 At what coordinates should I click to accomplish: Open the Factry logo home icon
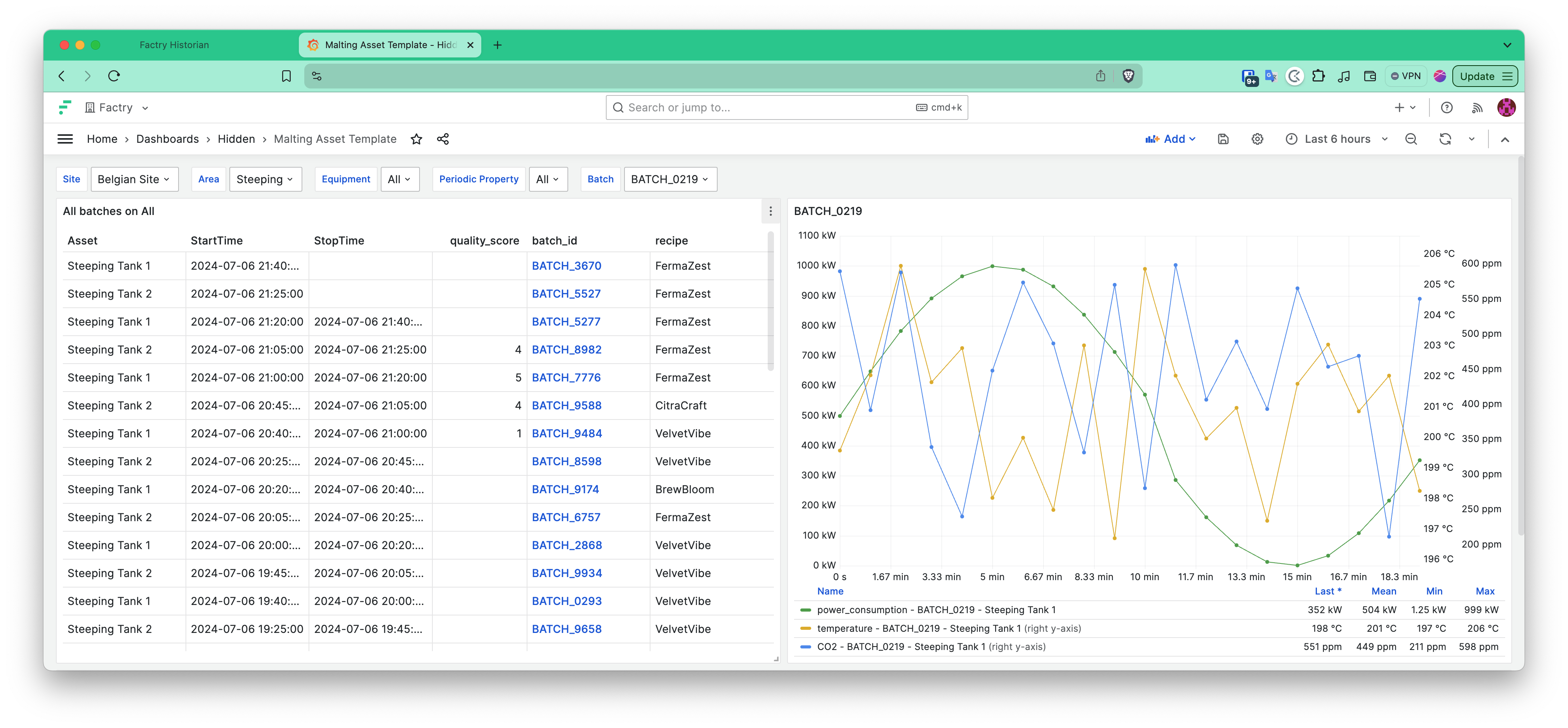[x=64, y=108]
